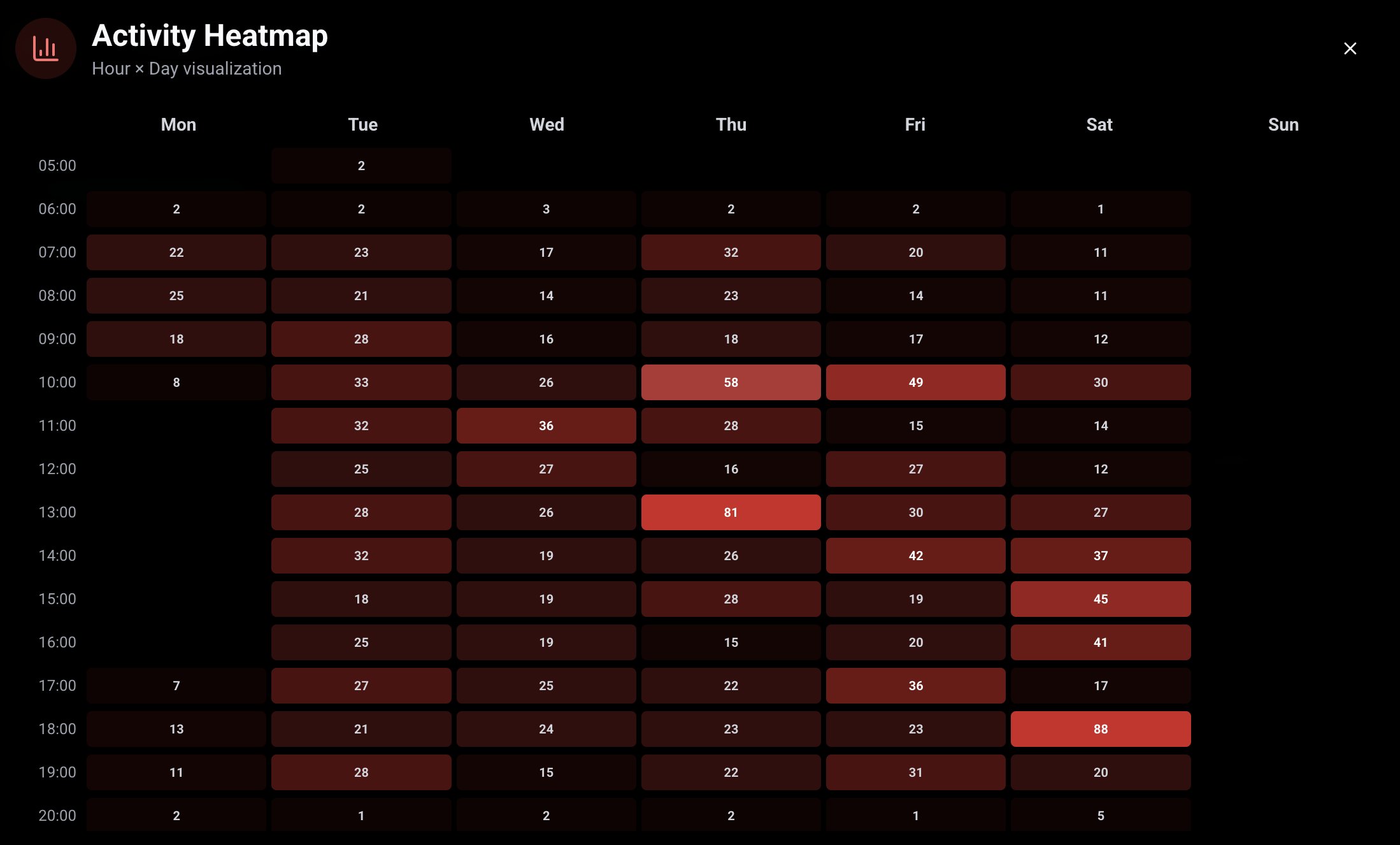Click the Mon column header
The height and width of the screenshot is (845, 1400).
[178, 125]
